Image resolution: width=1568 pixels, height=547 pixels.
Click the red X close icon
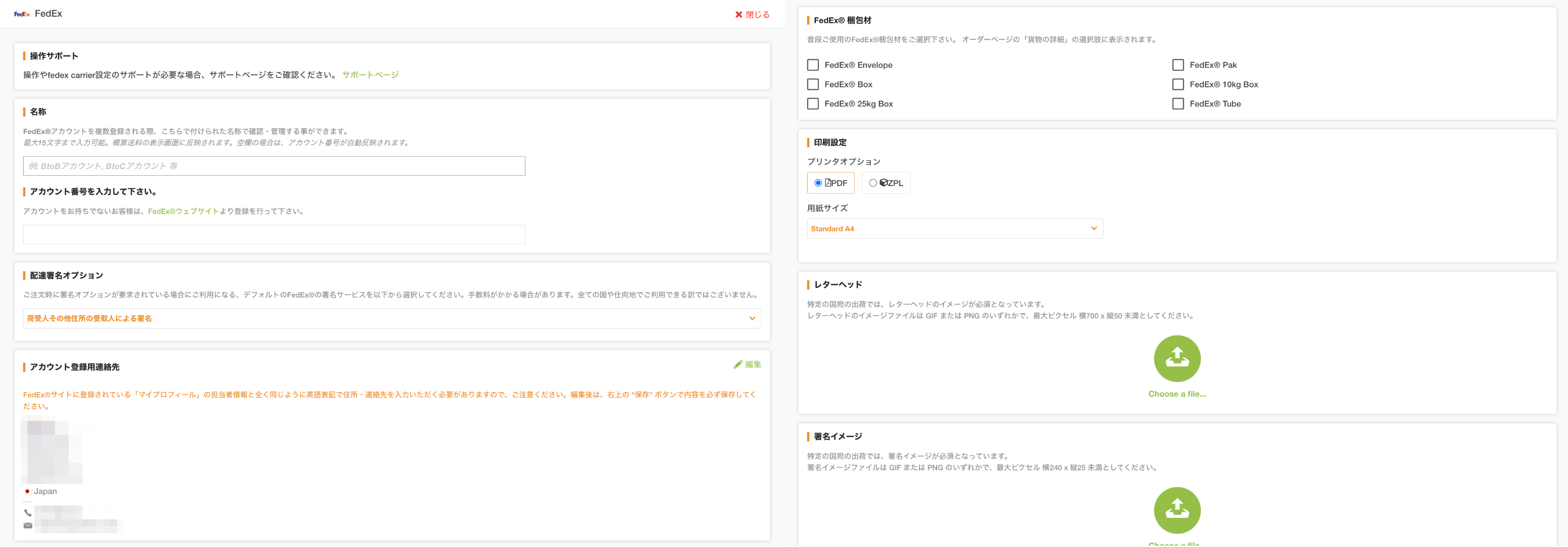738,15
